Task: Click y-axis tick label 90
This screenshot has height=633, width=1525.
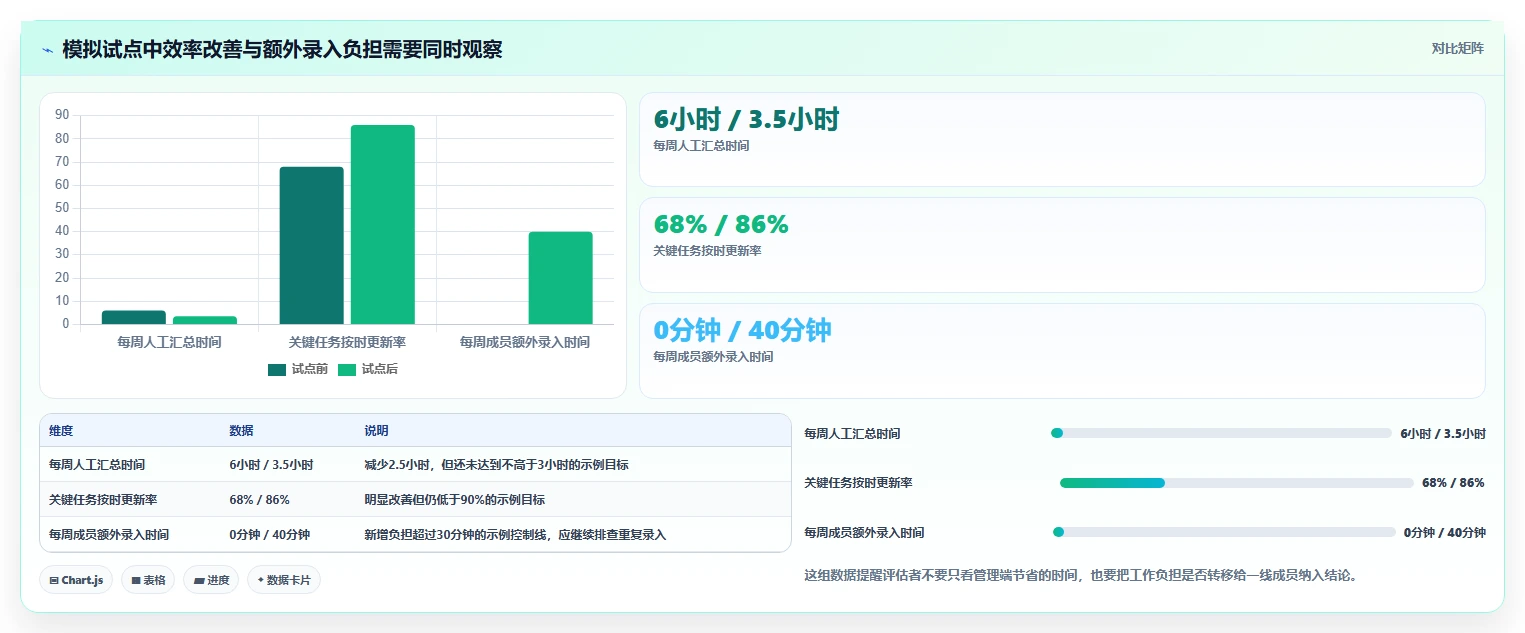Action: [62, 115]
